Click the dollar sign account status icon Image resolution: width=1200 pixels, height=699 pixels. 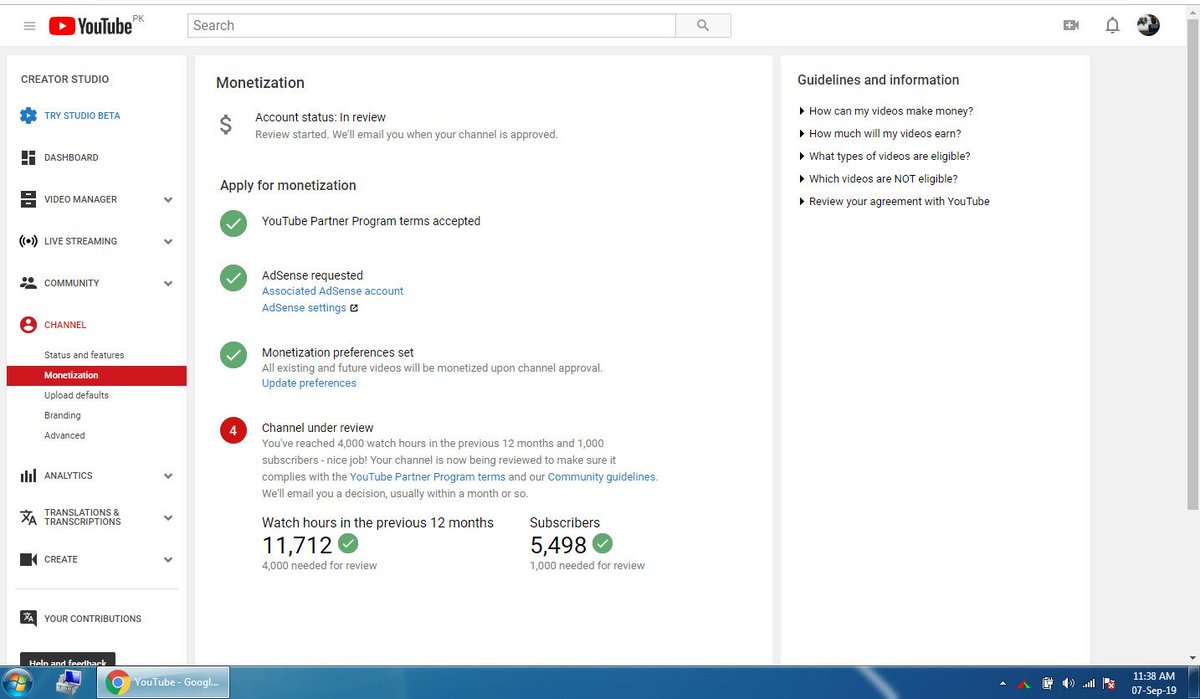(x=226, y=125)
